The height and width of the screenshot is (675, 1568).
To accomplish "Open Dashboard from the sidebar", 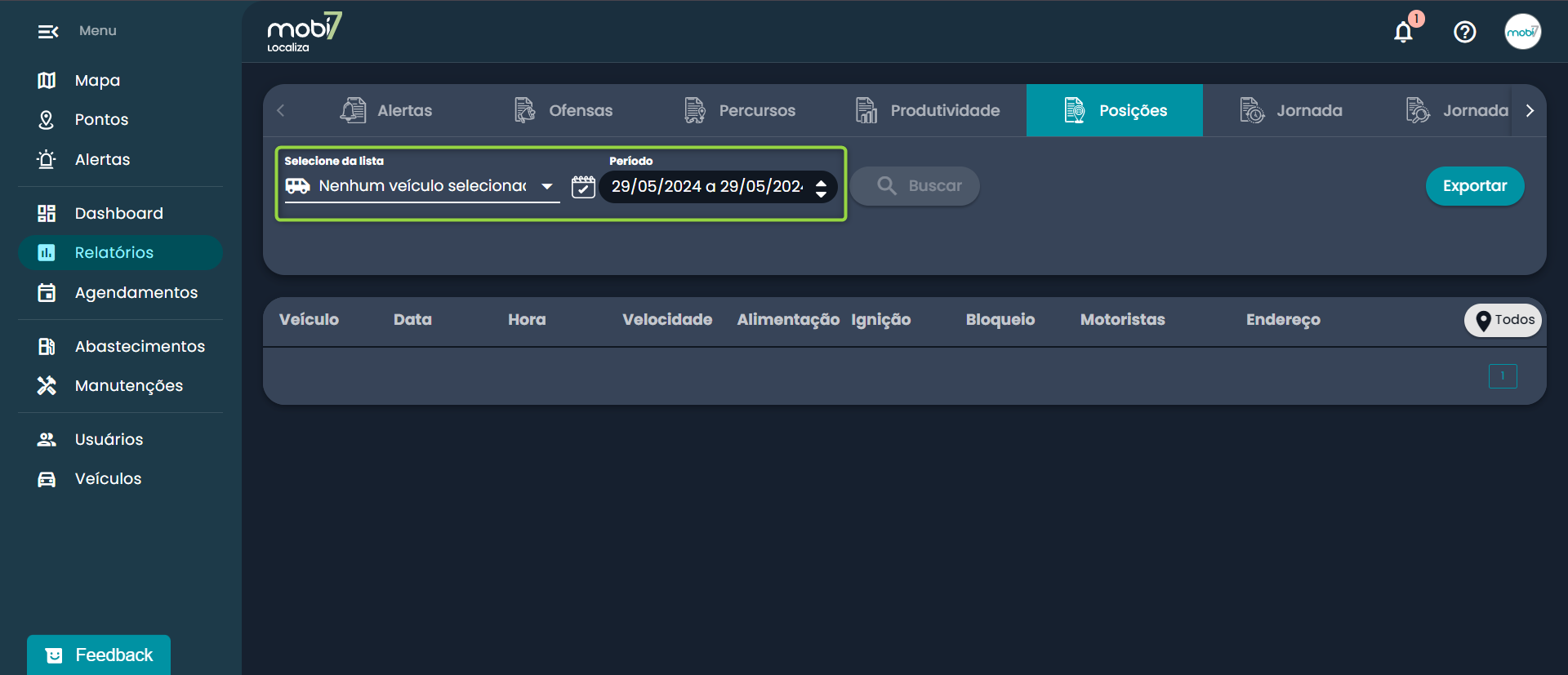I will tap(118, 213).
